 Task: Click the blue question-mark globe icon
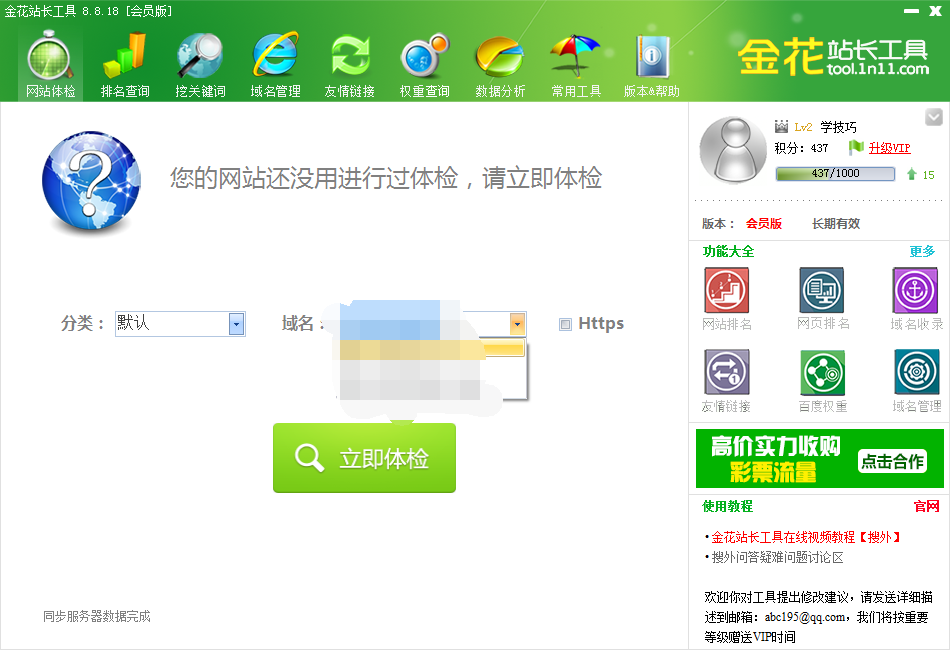[x=91, y=181]
